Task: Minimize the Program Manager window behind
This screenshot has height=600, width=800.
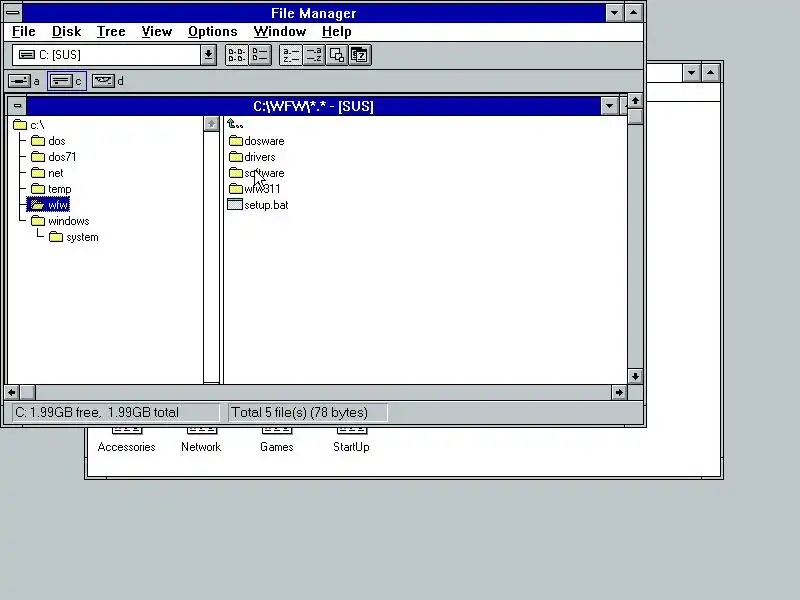Action: tap(691, 72)
